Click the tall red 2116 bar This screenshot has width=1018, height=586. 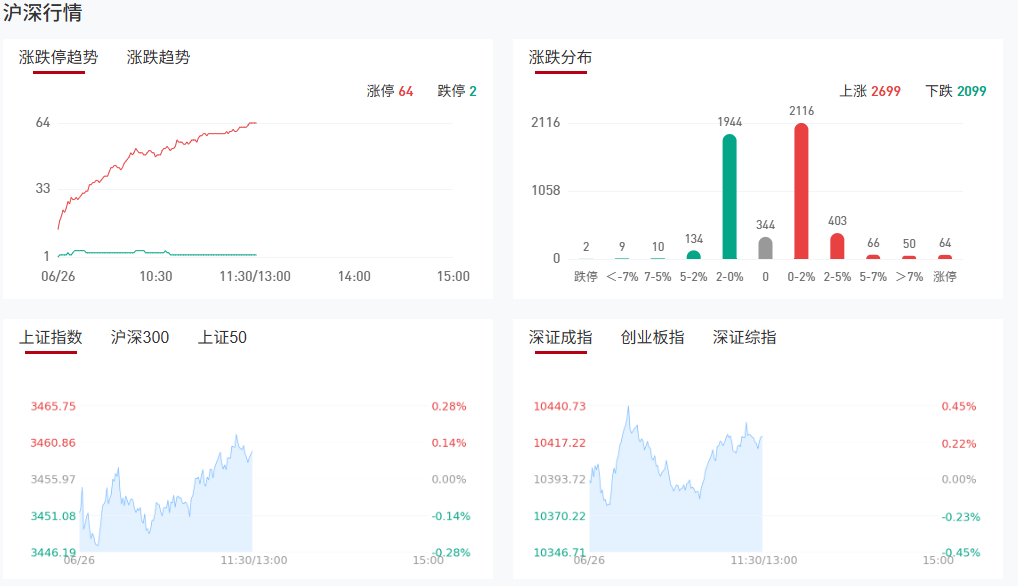[x=801, y=190]
